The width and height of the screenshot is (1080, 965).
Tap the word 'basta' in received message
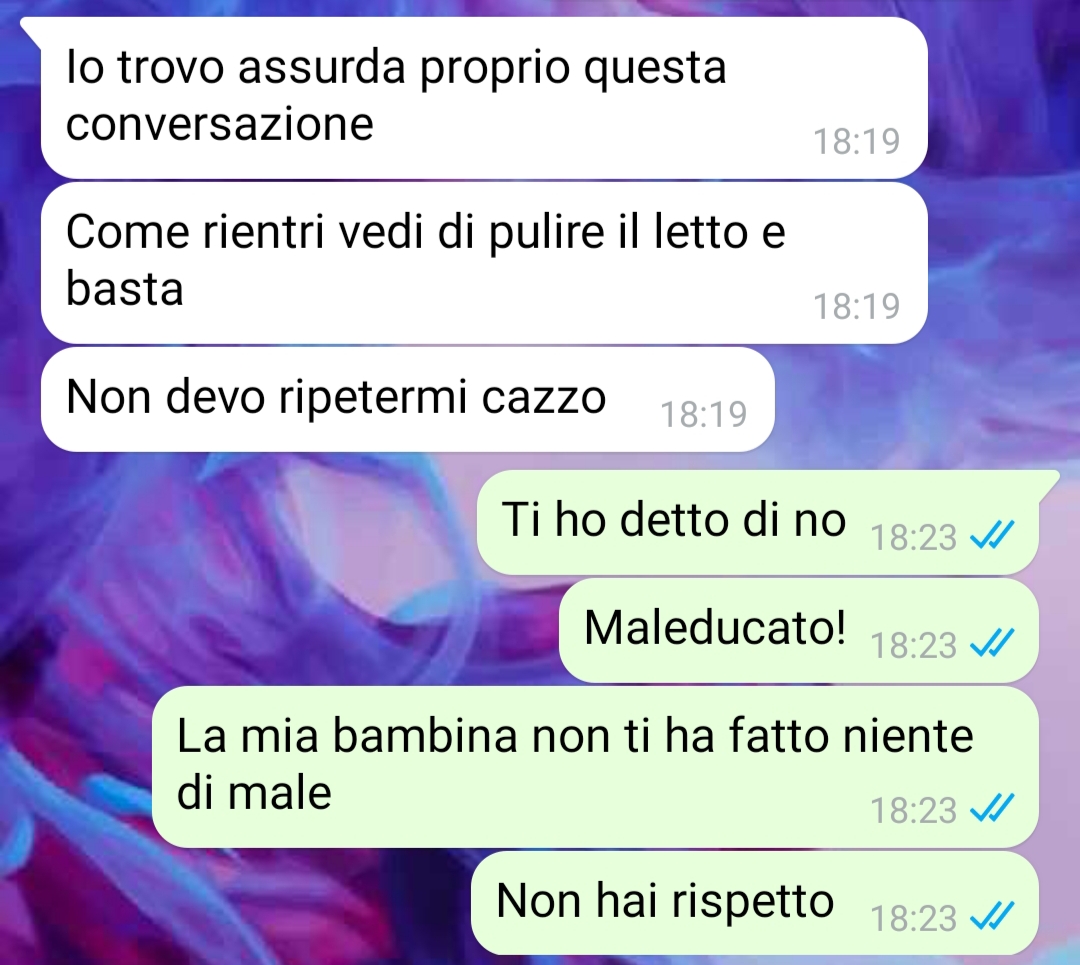125,288
